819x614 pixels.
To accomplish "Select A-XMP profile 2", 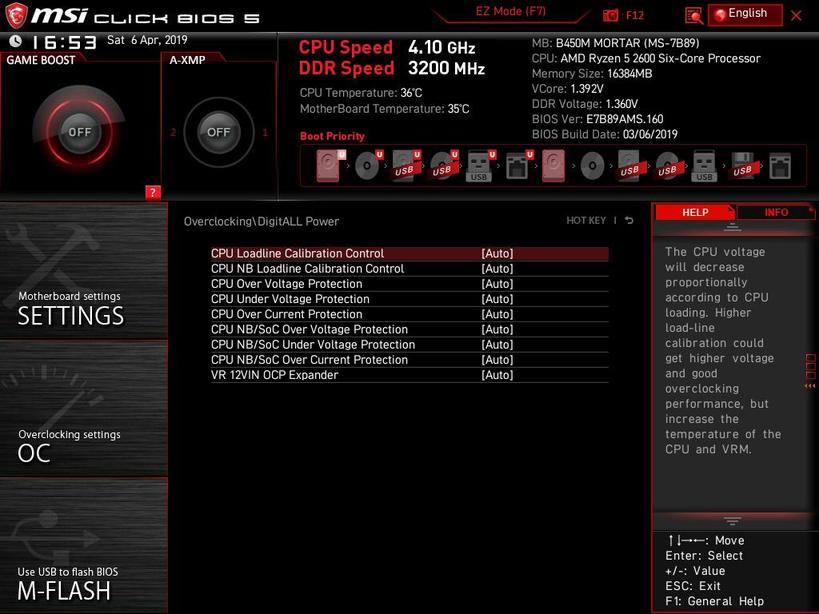I will coord(173,132).
